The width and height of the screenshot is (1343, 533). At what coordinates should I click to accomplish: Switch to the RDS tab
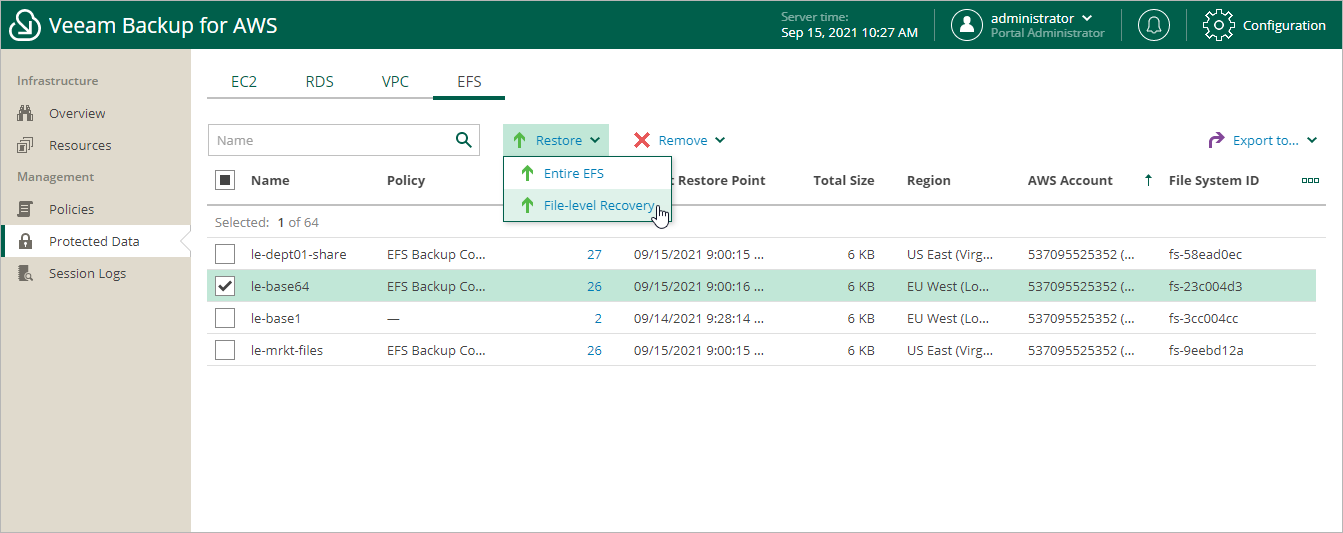[x=320, y=82]
